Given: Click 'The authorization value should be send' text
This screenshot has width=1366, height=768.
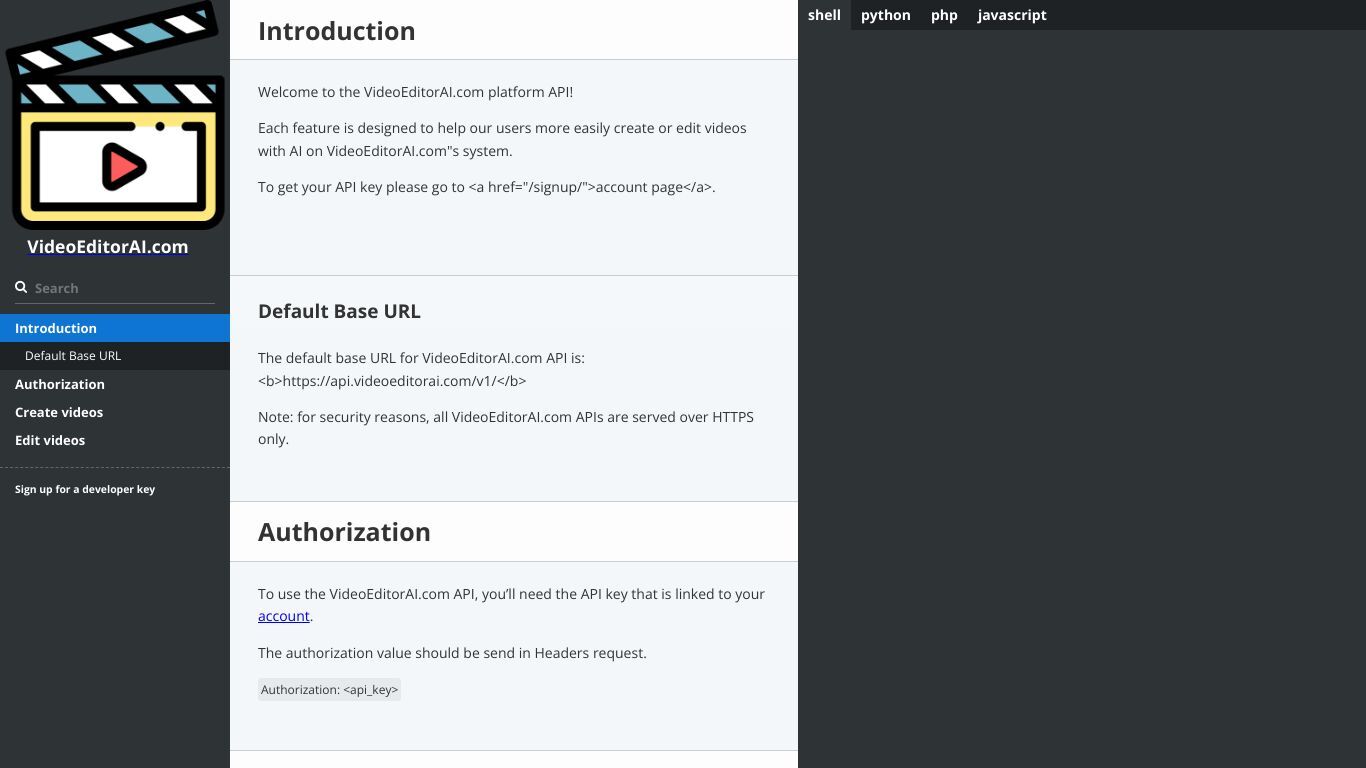Looking at the screenshot, I should point(452,653).
